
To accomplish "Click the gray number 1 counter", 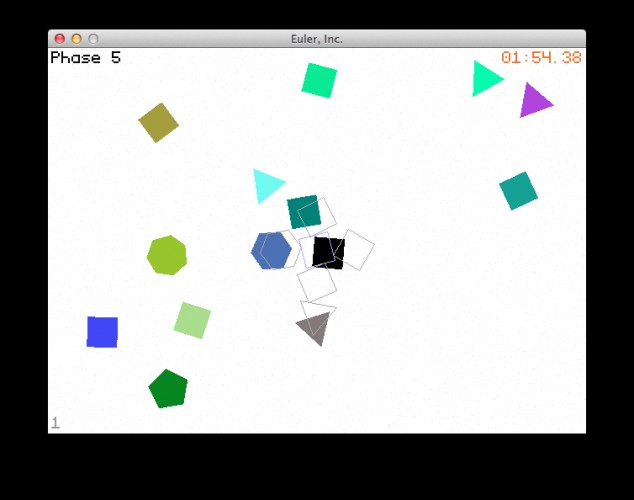I will (55, 423).
